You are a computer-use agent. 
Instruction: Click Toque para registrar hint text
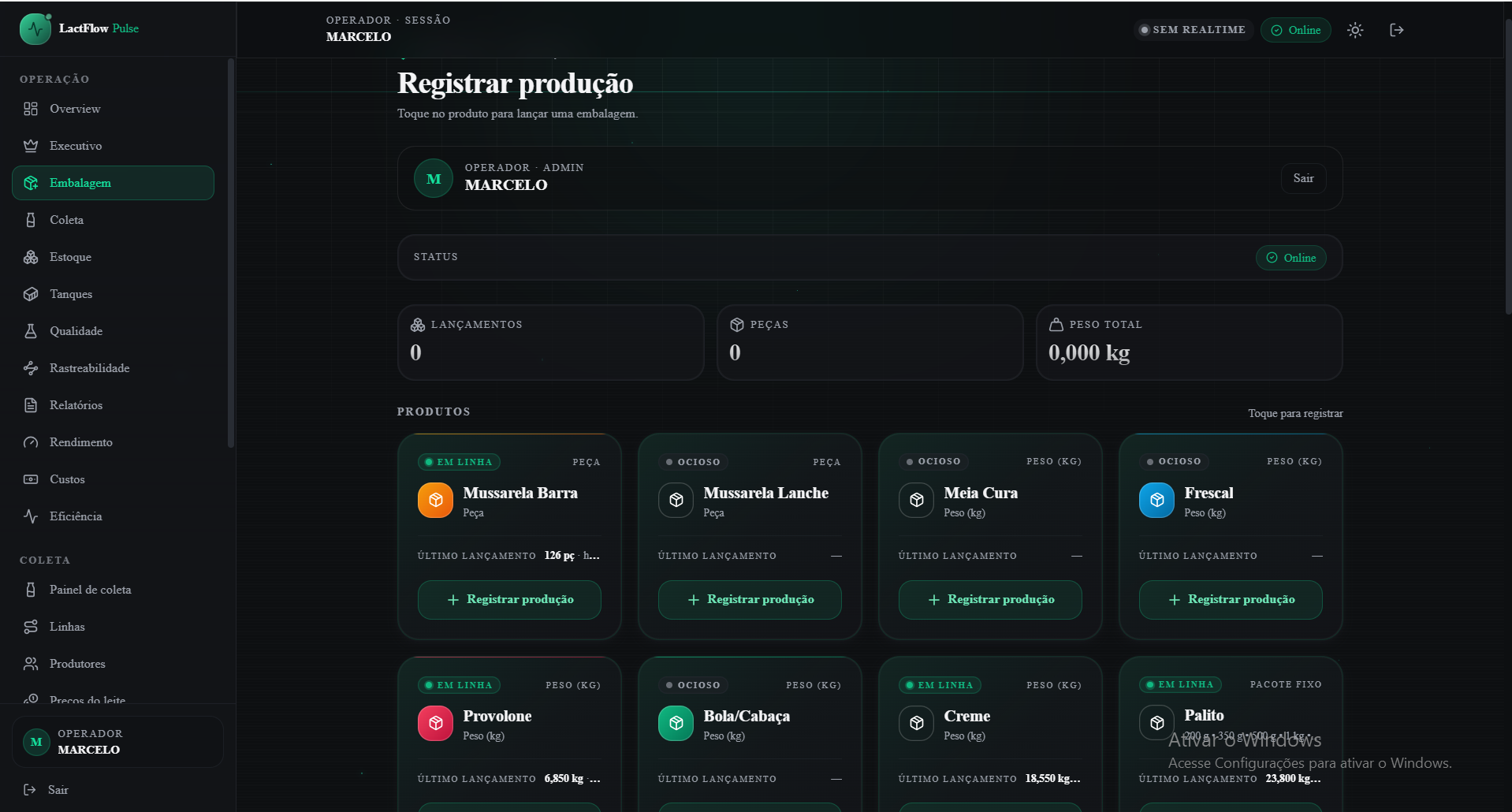pyautogui.click(x=1295, y=413)
